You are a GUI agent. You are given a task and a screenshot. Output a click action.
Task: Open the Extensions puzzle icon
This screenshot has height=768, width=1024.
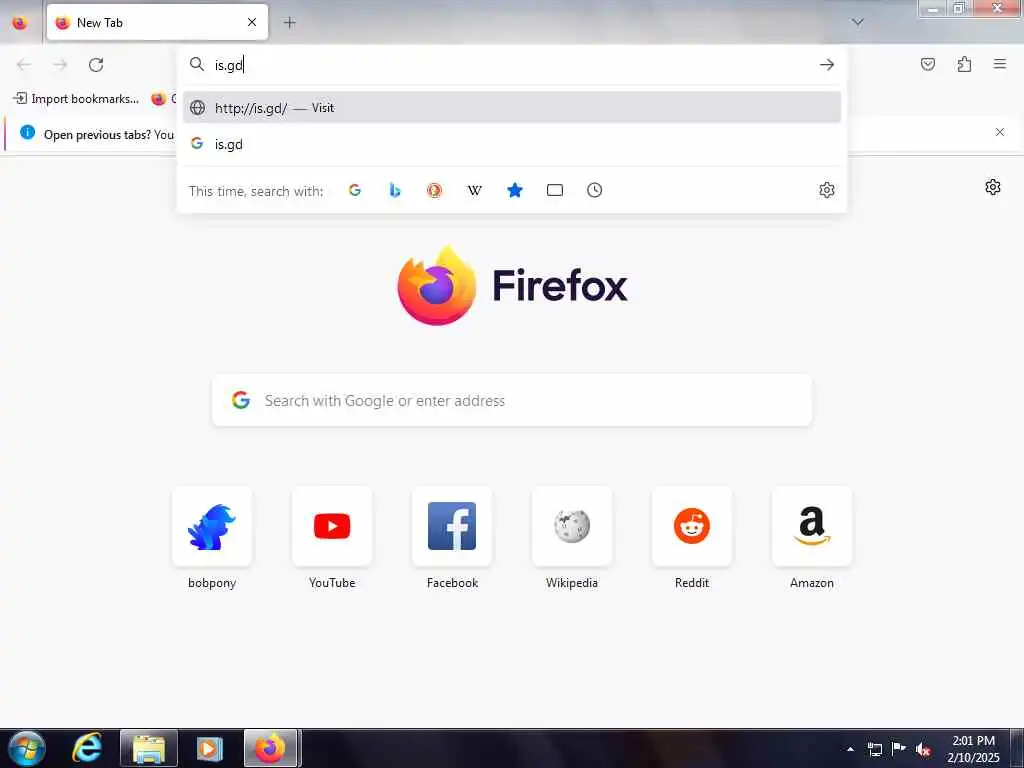pos(964,64)
